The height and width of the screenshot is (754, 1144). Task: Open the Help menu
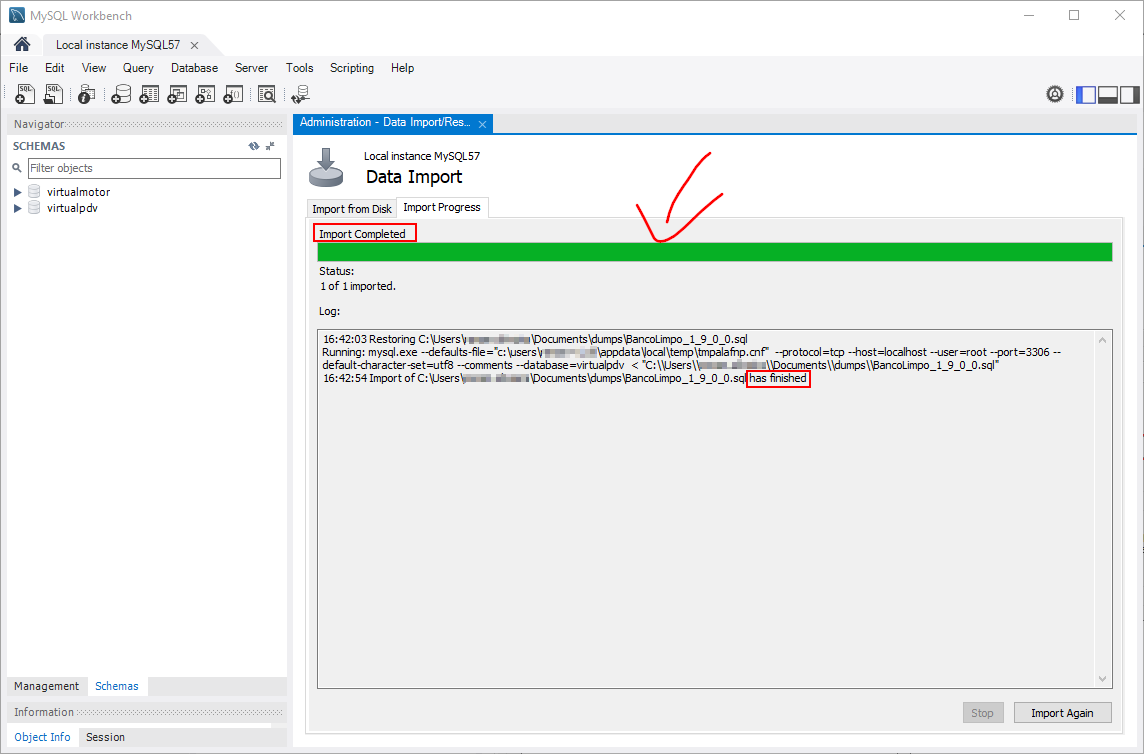[402, 68]
